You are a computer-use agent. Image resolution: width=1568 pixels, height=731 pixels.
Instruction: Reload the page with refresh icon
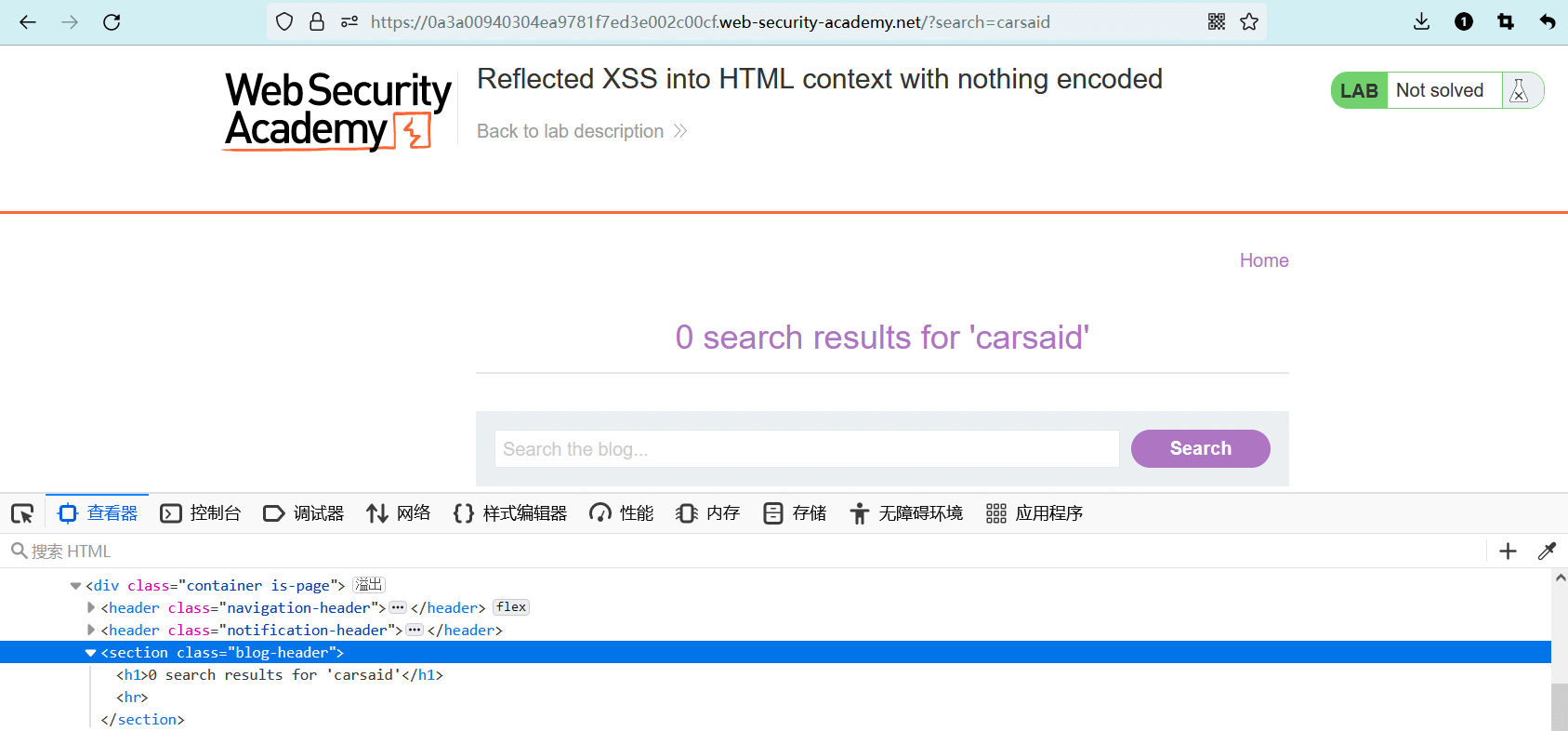pos(112,22)
